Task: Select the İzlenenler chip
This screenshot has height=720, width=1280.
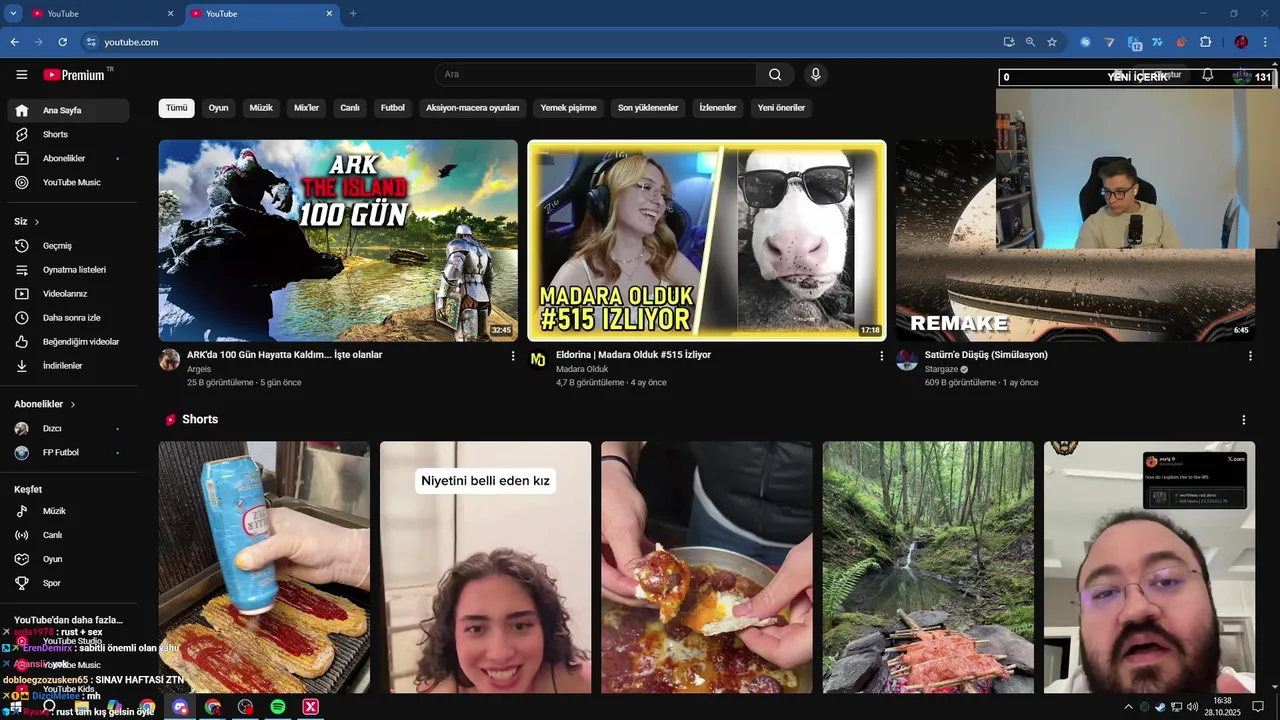Action: pos(718,108)
